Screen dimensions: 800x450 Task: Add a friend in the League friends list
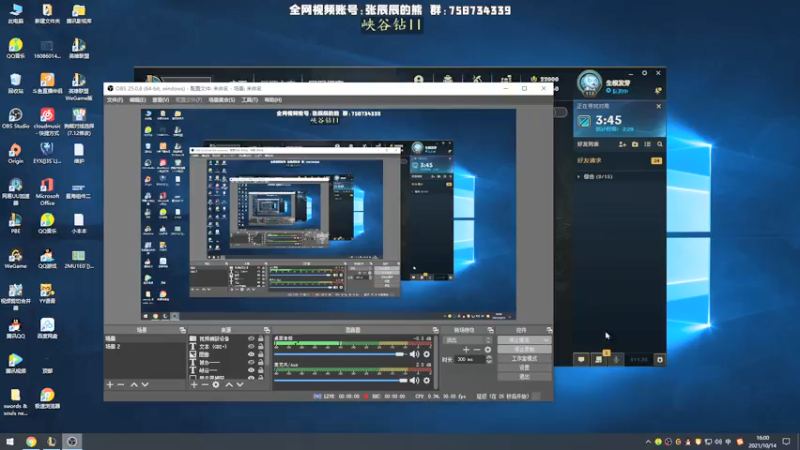[x=622, y=144]
